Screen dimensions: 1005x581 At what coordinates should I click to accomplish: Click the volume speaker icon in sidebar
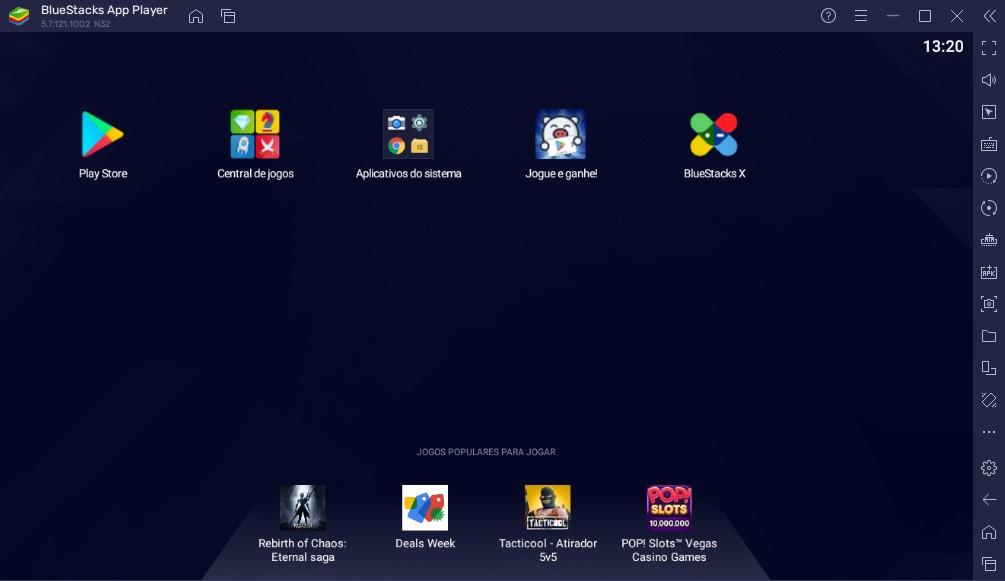(989, 80)
